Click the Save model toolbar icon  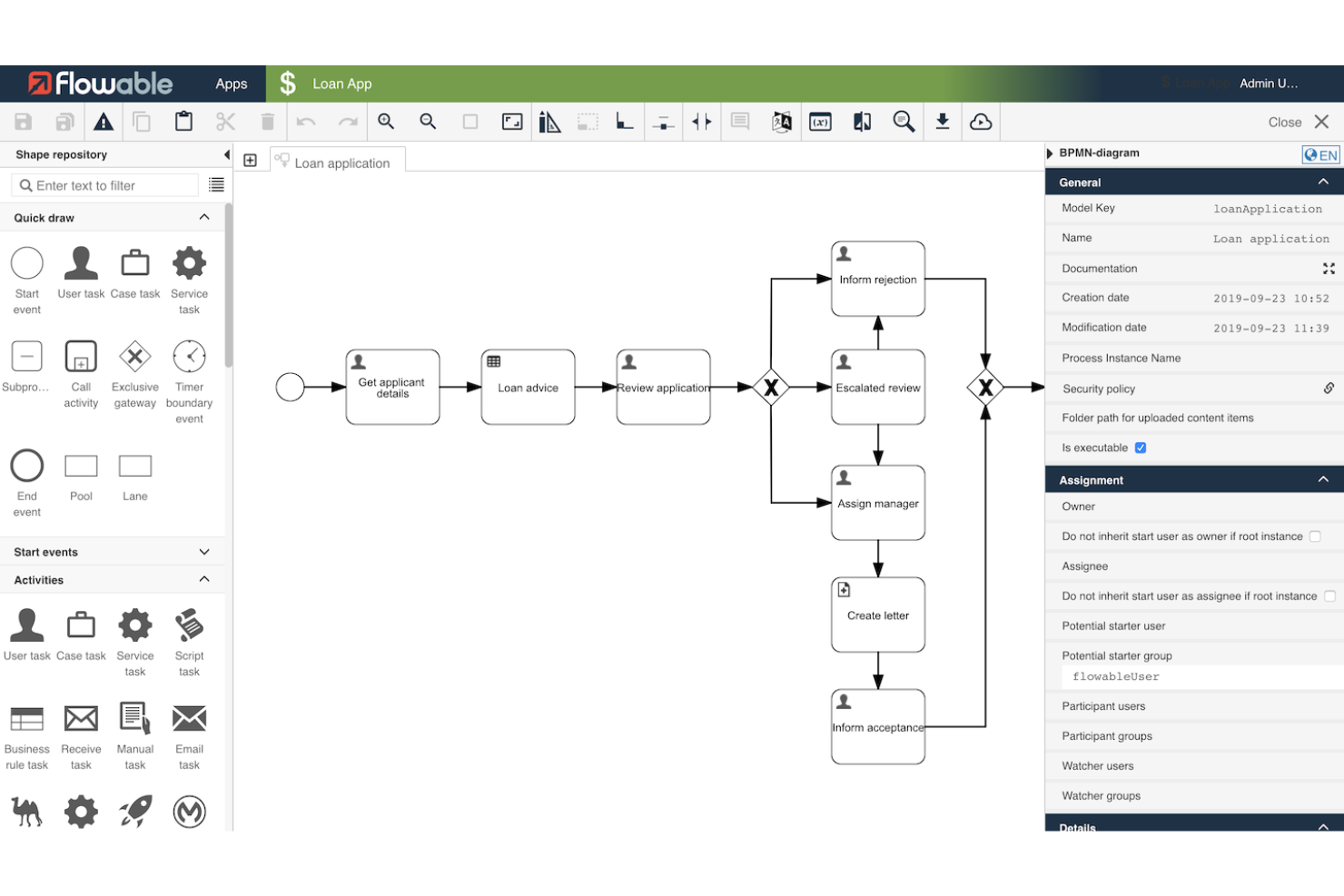(24, 122)
